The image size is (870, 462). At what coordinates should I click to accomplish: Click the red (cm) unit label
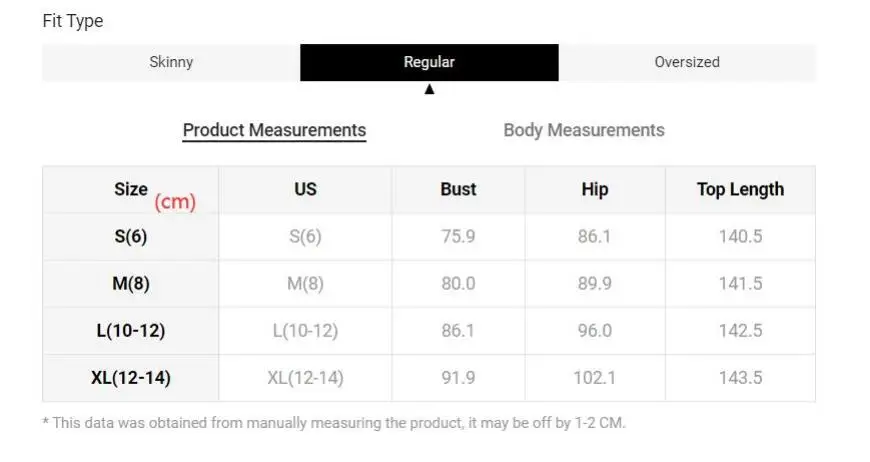pyautogui.click(x=175, y=202)
